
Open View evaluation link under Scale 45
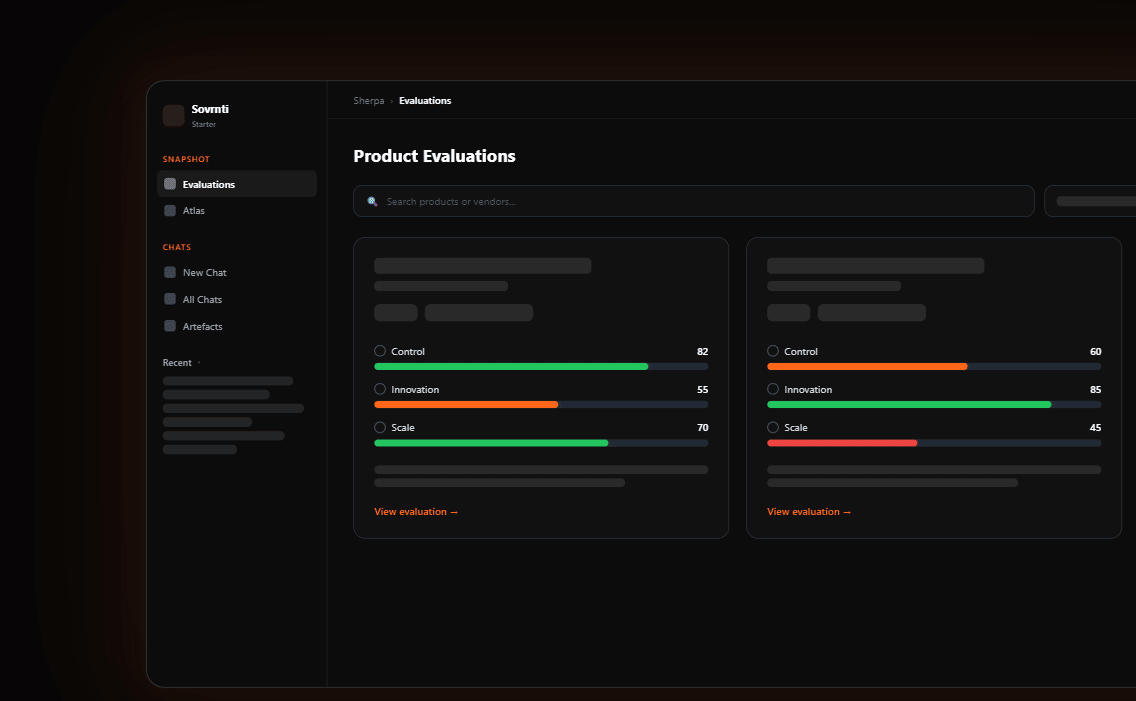click(809, 512)
